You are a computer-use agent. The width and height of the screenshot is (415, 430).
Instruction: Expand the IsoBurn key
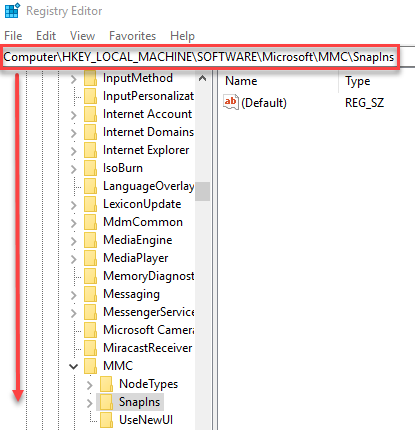click(74, 169)
